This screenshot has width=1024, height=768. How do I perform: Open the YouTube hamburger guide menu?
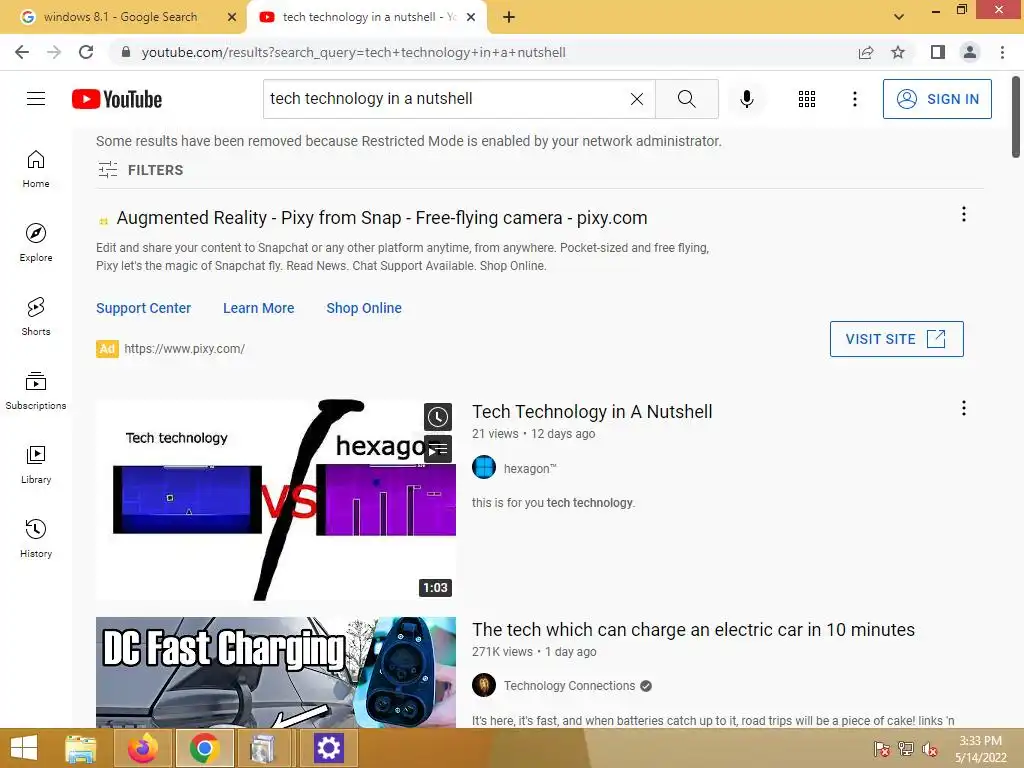click(36, 99)
